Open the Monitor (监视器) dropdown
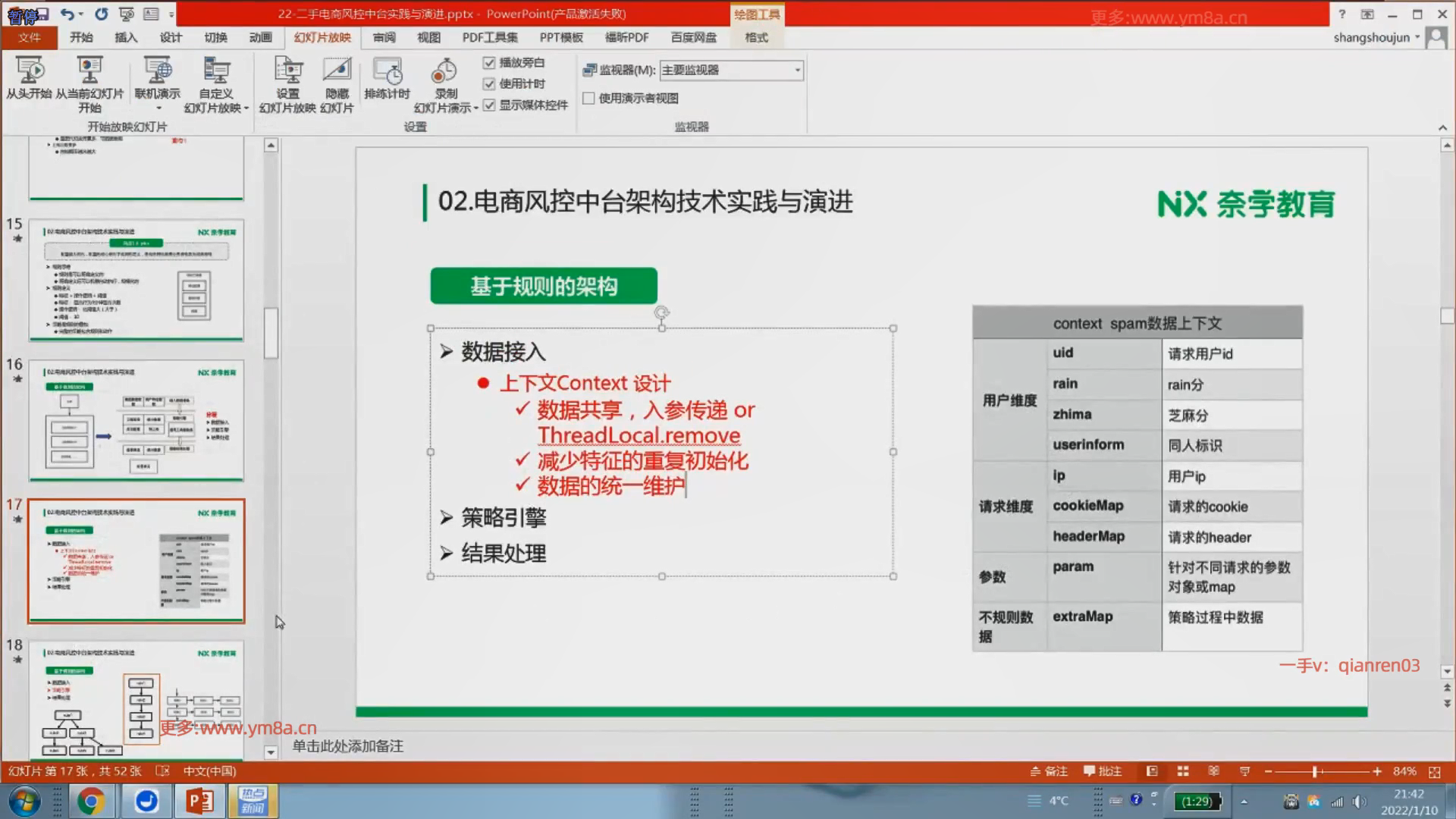 point(797,70)
